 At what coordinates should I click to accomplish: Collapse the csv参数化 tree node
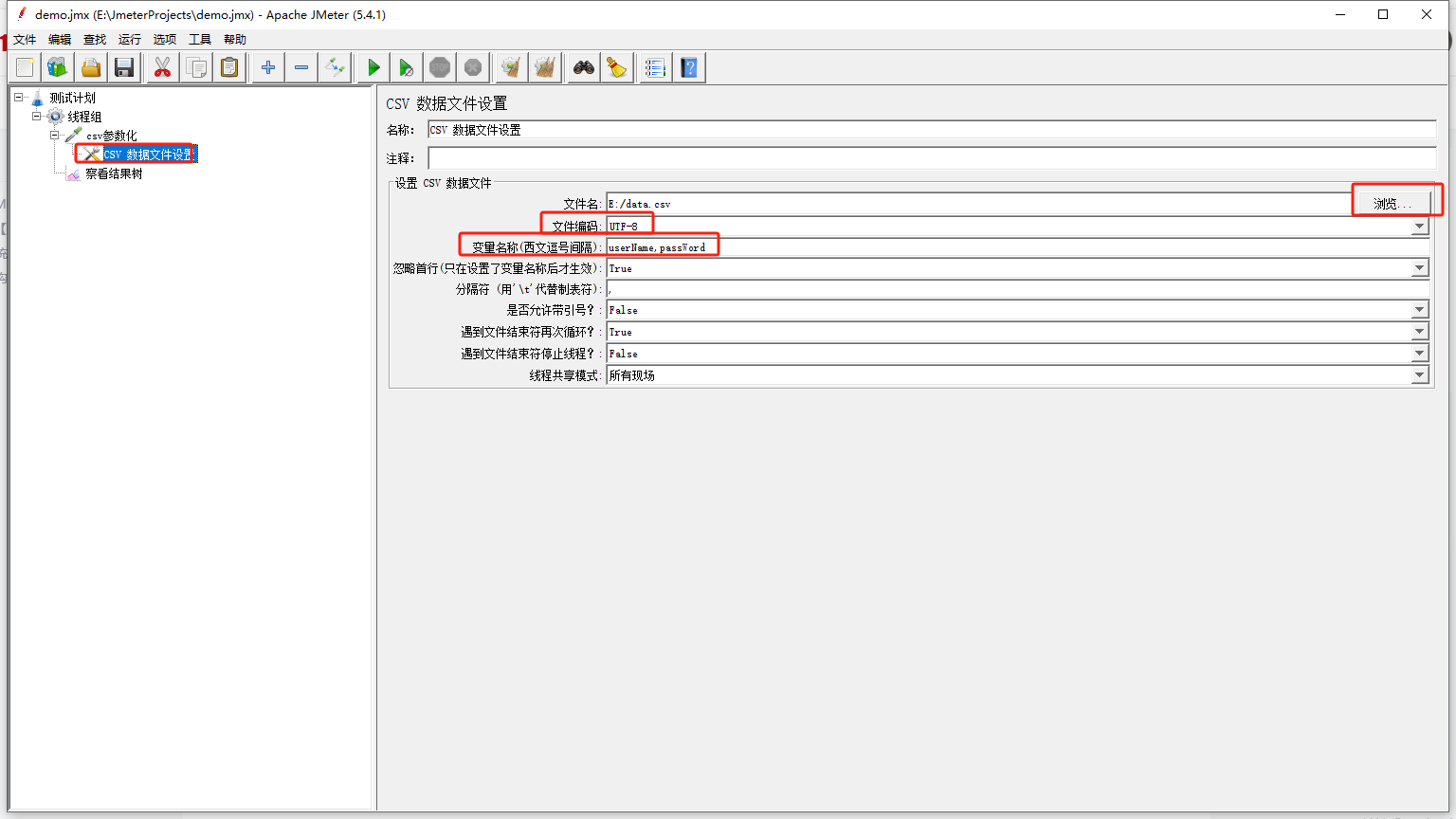click(x=54, y=135)
